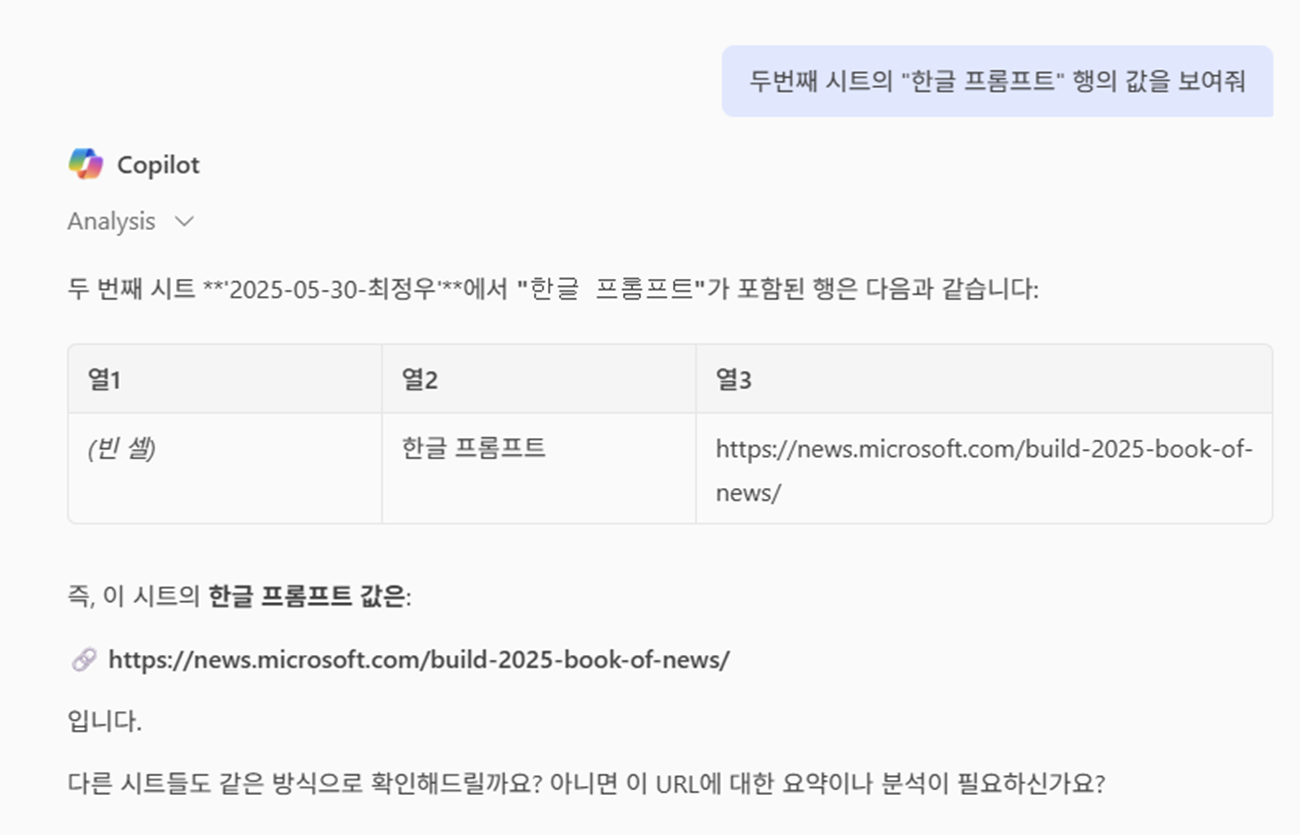Click the chain link icon beside the URL

(84, 660)
